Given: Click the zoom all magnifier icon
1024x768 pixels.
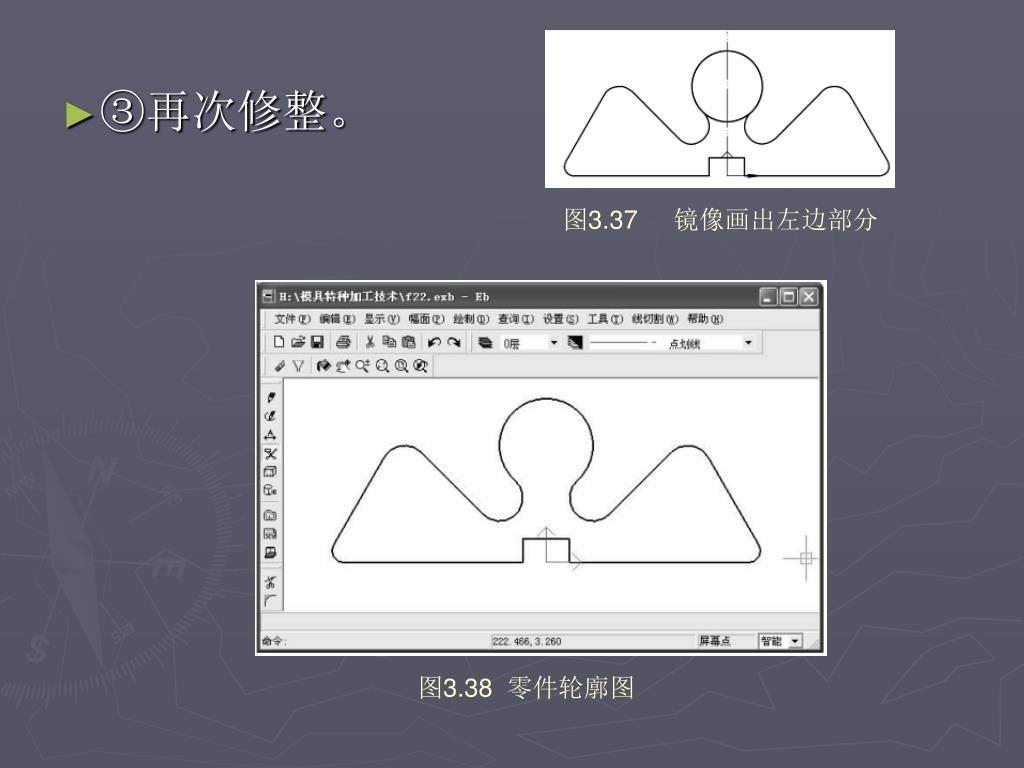Looking at the screenshot, I should pos(401,366).
